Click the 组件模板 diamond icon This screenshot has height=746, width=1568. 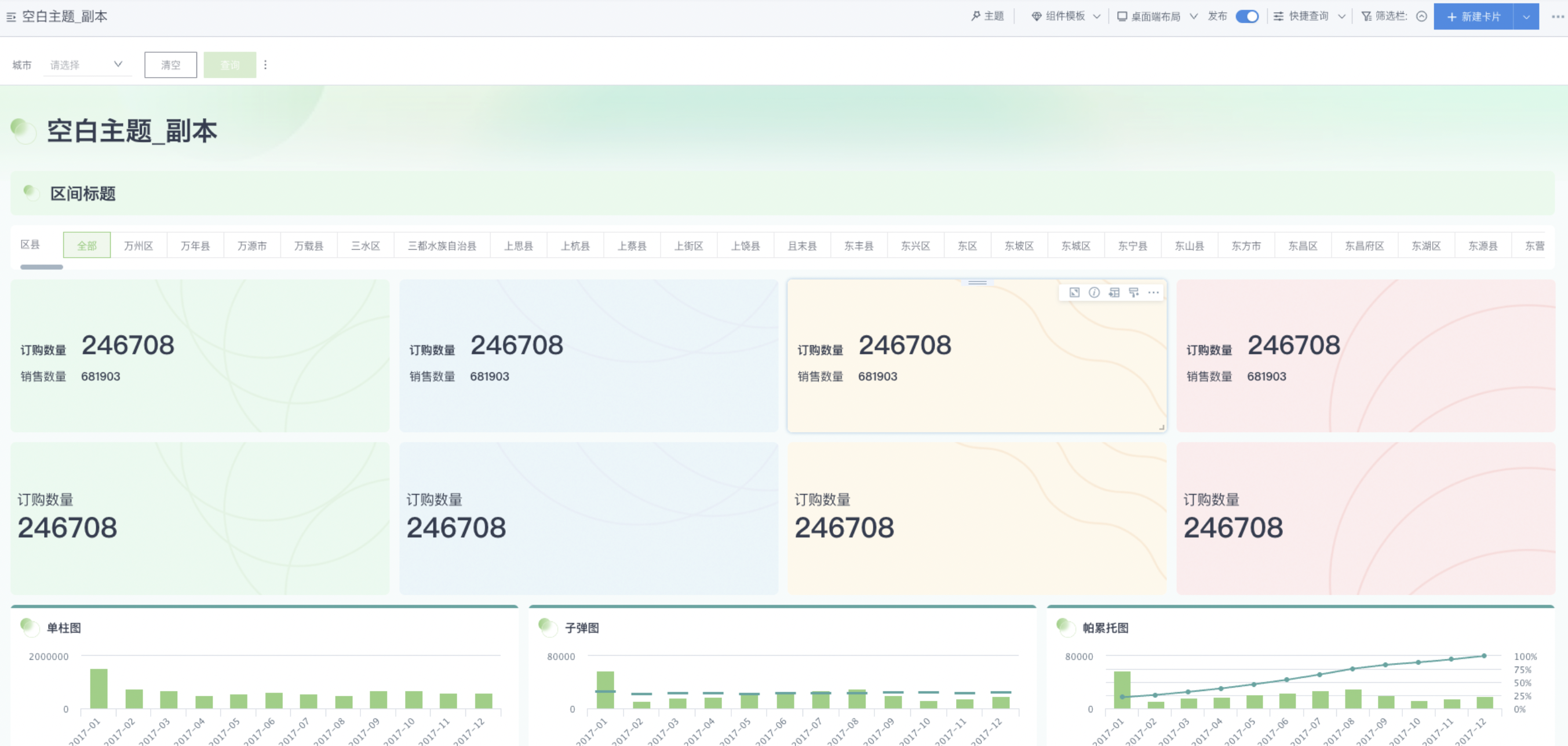(1037, 16)
